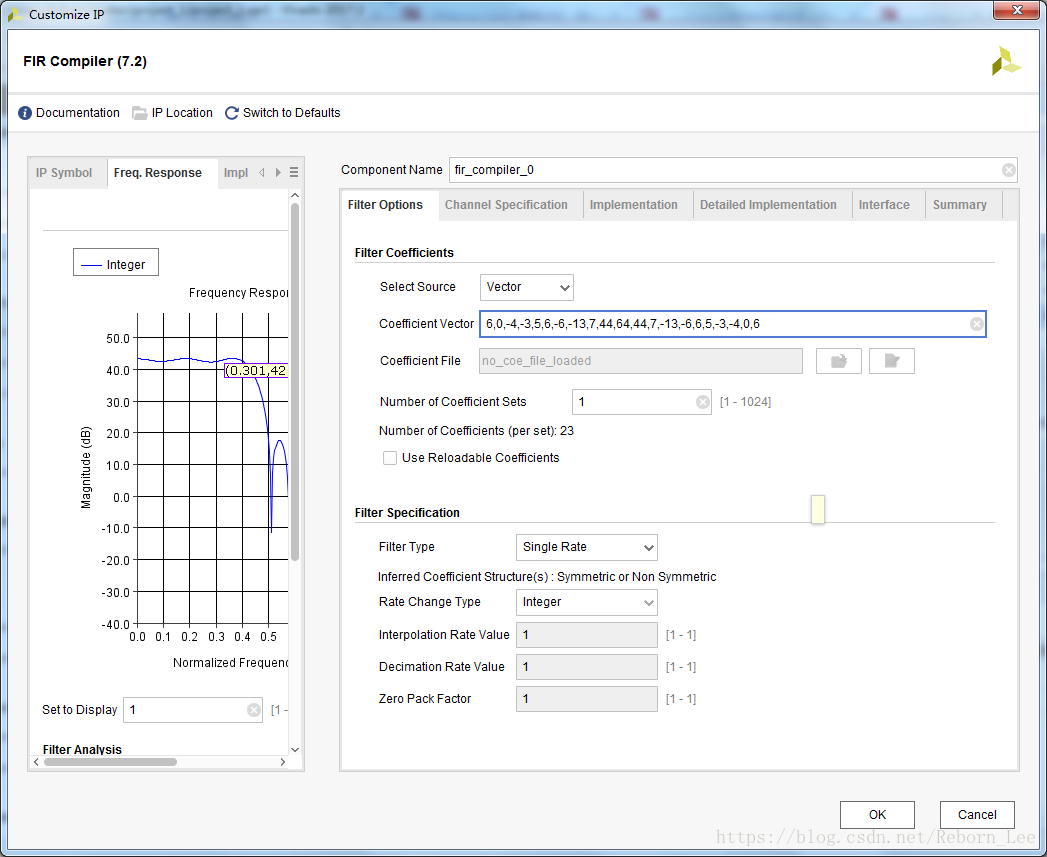This screenshot has width=1047, height=857.
Task: Click the Integer legend entry in plot
Action: coord(116,263)
